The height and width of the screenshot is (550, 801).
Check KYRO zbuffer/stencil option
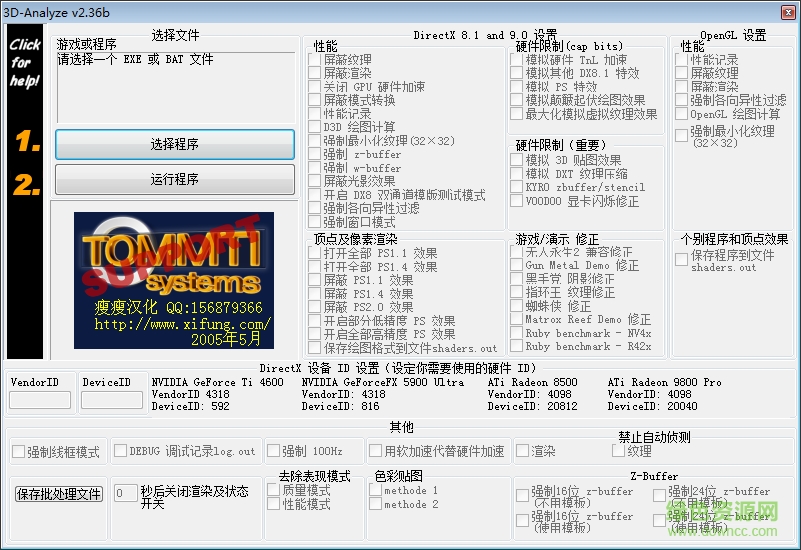pyautogui.click(x=516, y=187)
